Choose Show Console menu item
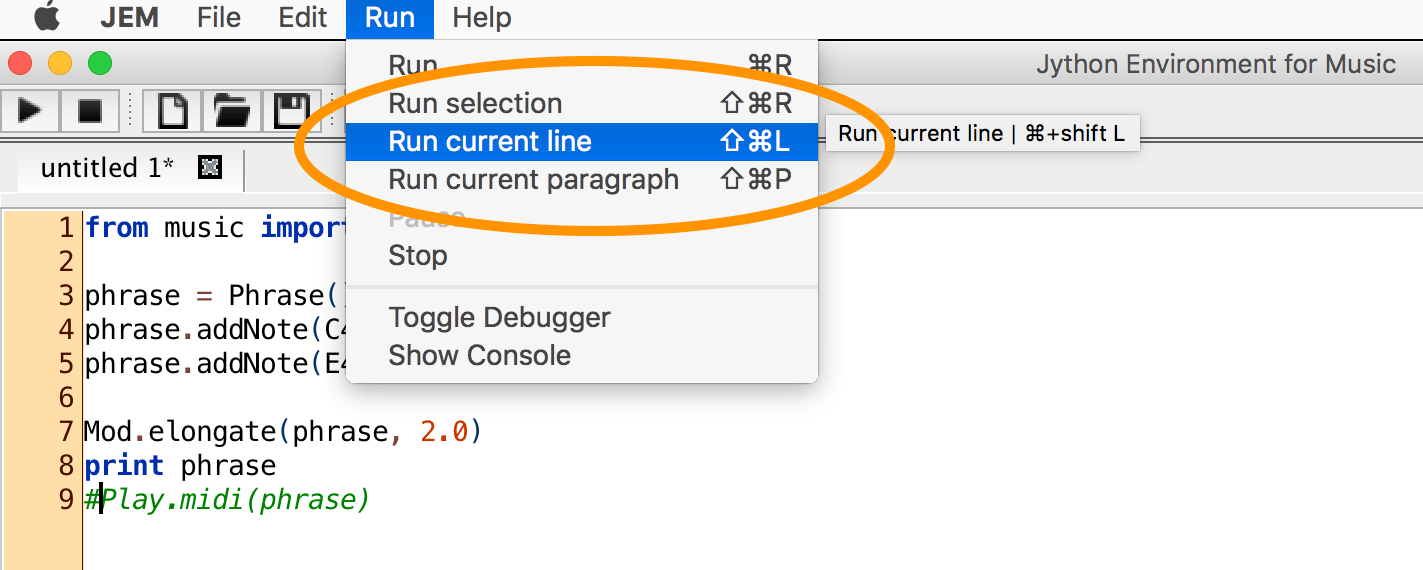1423x570 pixels. (479, 356)
